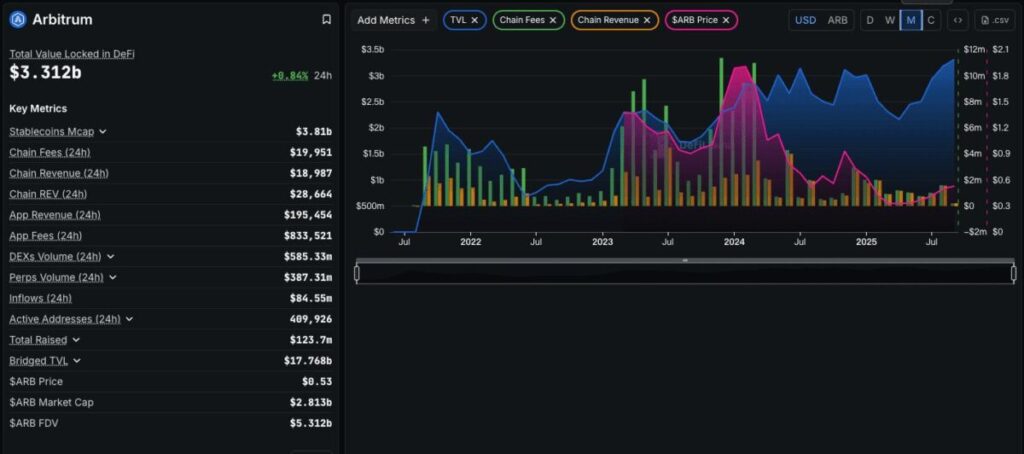Click the left handle of chart range slider
Screen dimensions: 1024x454
tap(357, 273)
